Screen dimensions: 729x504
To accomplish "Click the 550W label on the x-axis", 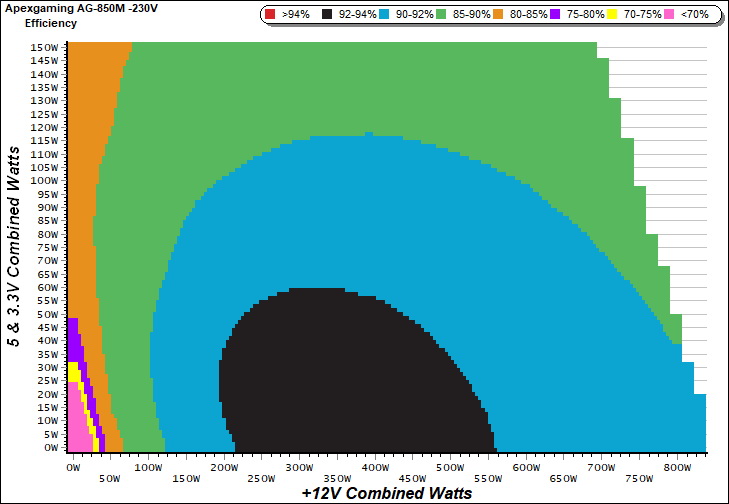I will pyautogui.click(x=487, y=479).
